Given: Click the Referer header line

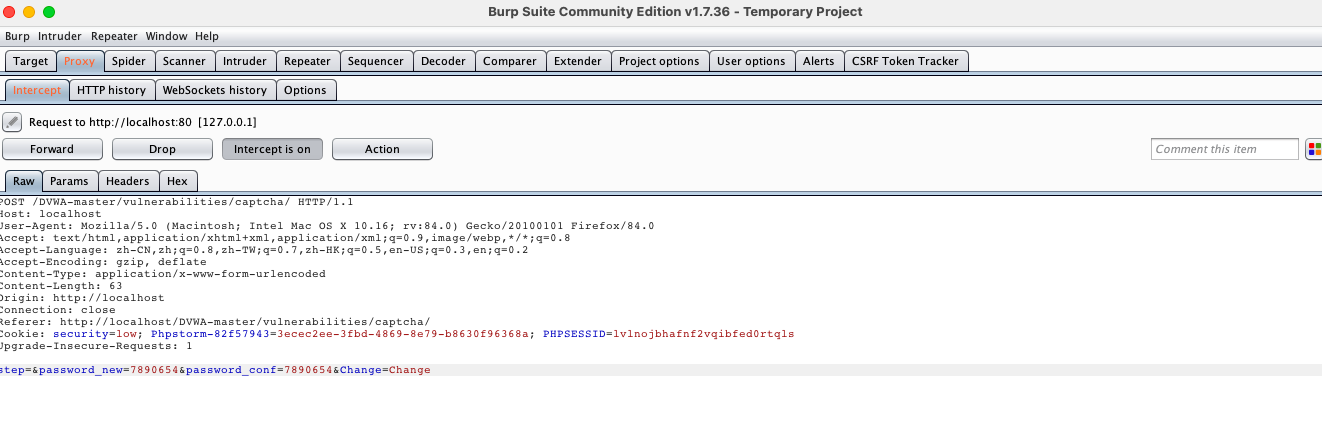Looking at the screenshot, I should (215, 322).
